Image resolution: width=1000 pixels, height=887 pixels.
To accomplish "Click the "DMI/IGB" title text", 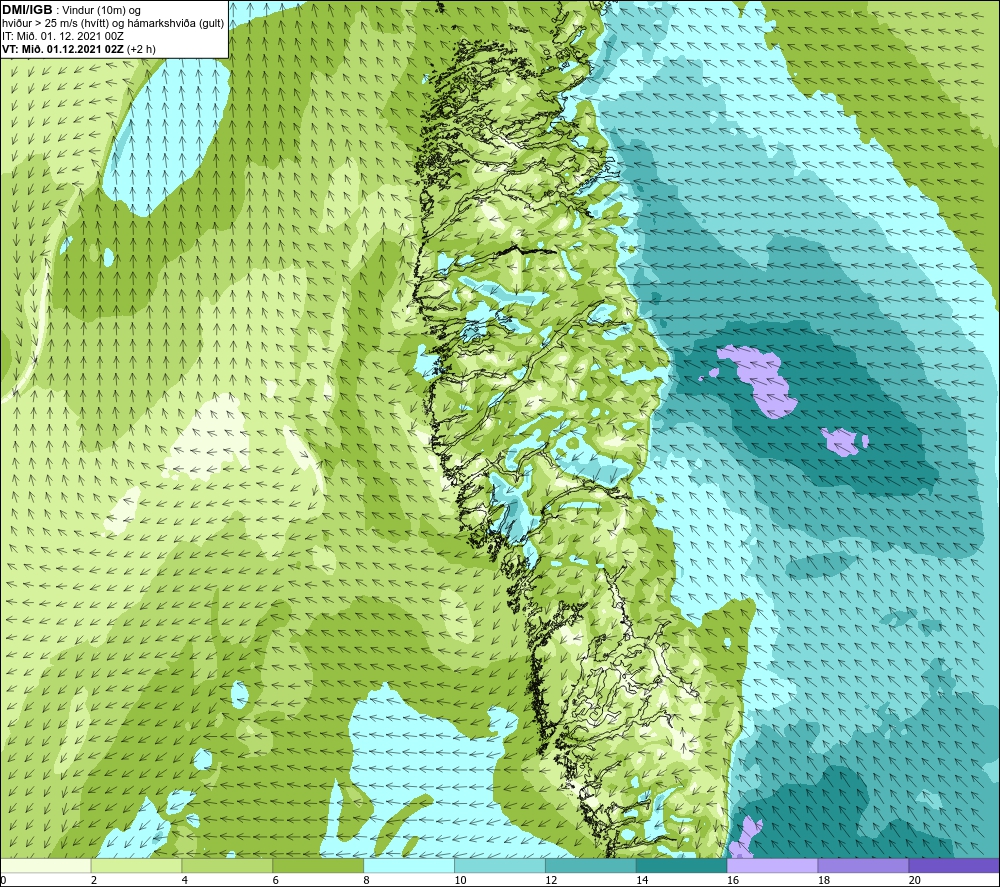I will (27, 10).
